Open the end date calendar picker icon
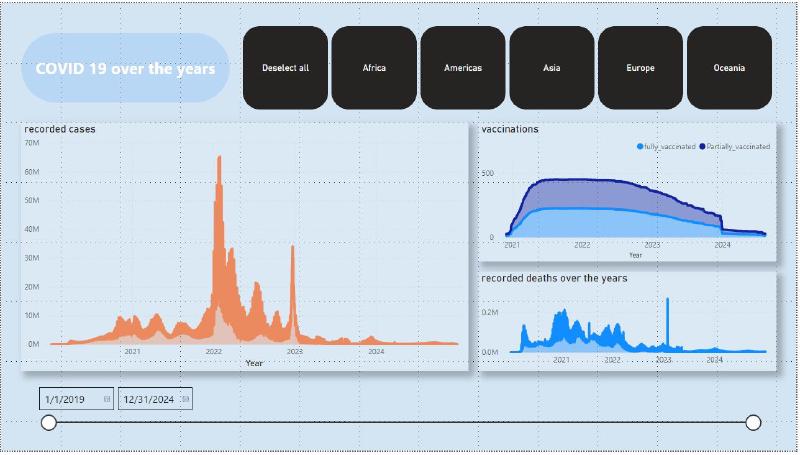 click(185, 399)
